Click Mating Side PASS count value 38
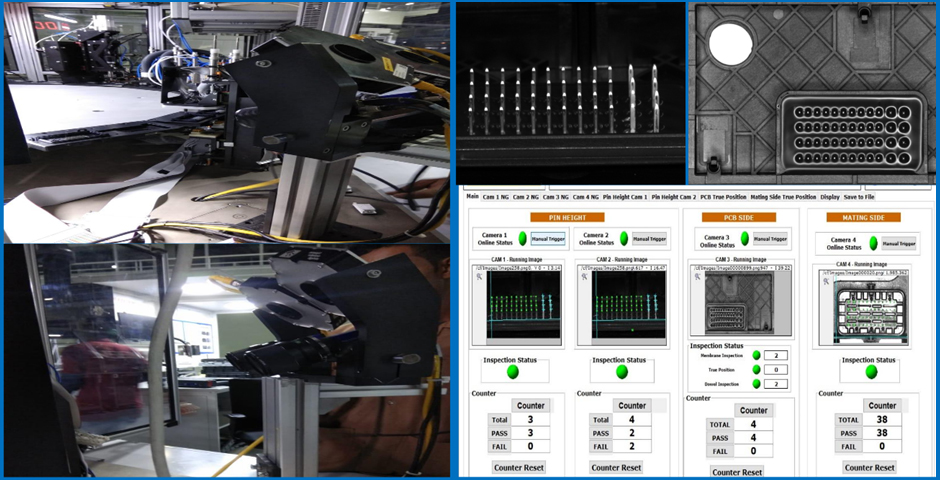This screenshot has width=940, height=480. (x=882, y=433)
